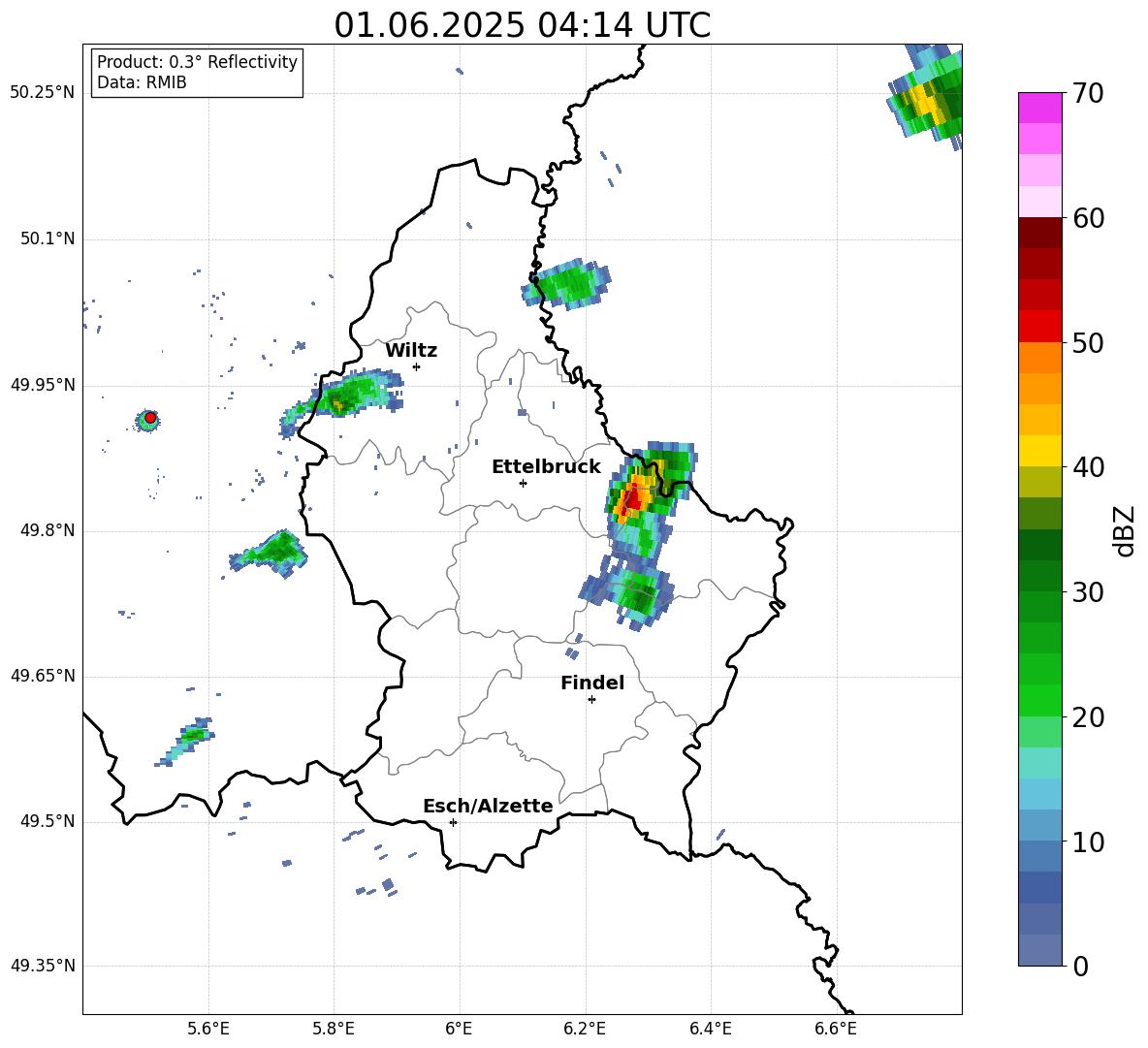This screenshot has height=1048, width=1148.
Task: Click the 10 tick label on the colorbar
Action: pos(1087,842)
